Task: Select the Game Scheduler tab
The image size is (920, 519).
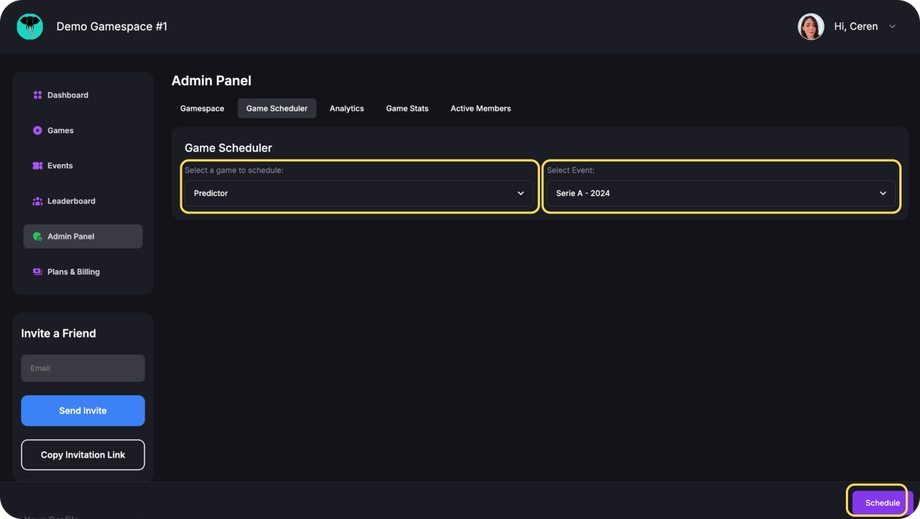Action: click(x=277, y=108)
